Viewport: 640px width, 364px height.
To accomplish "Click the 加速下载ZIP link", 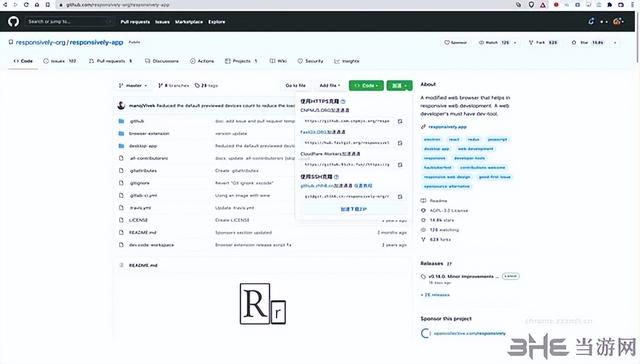I will (x=353, y=209).
